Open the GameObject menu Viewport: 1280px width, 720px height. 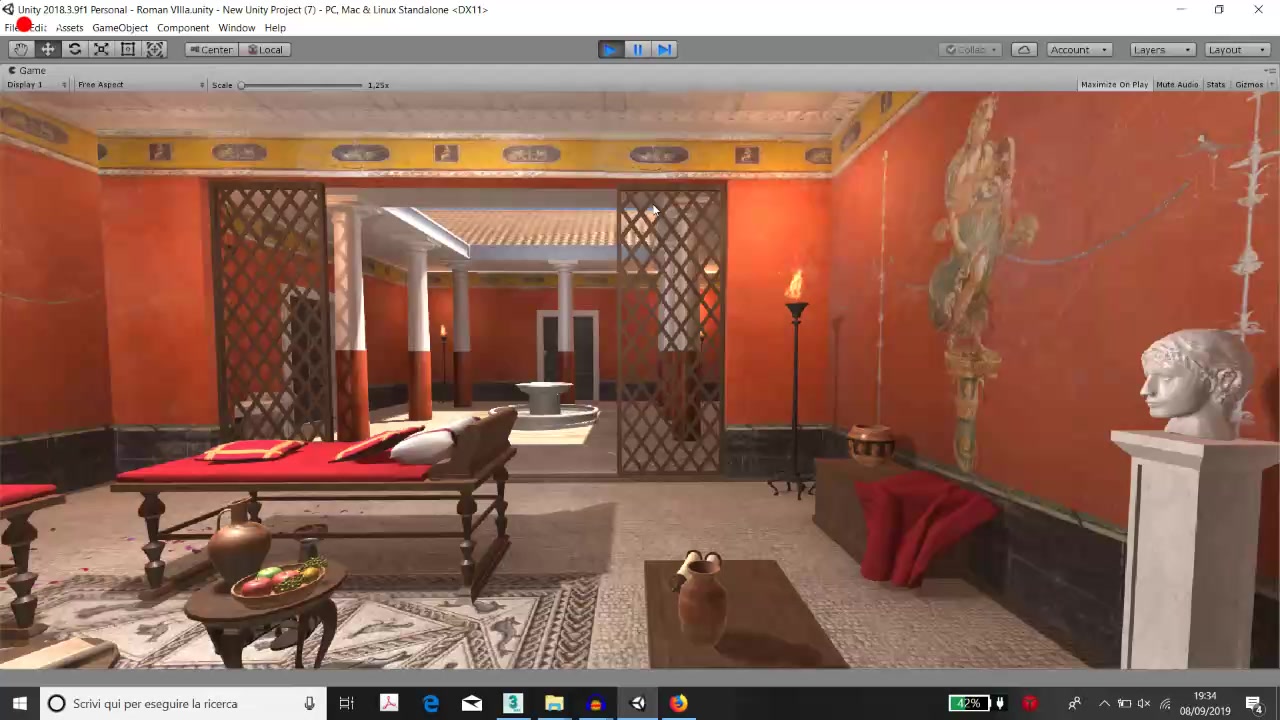120,27
